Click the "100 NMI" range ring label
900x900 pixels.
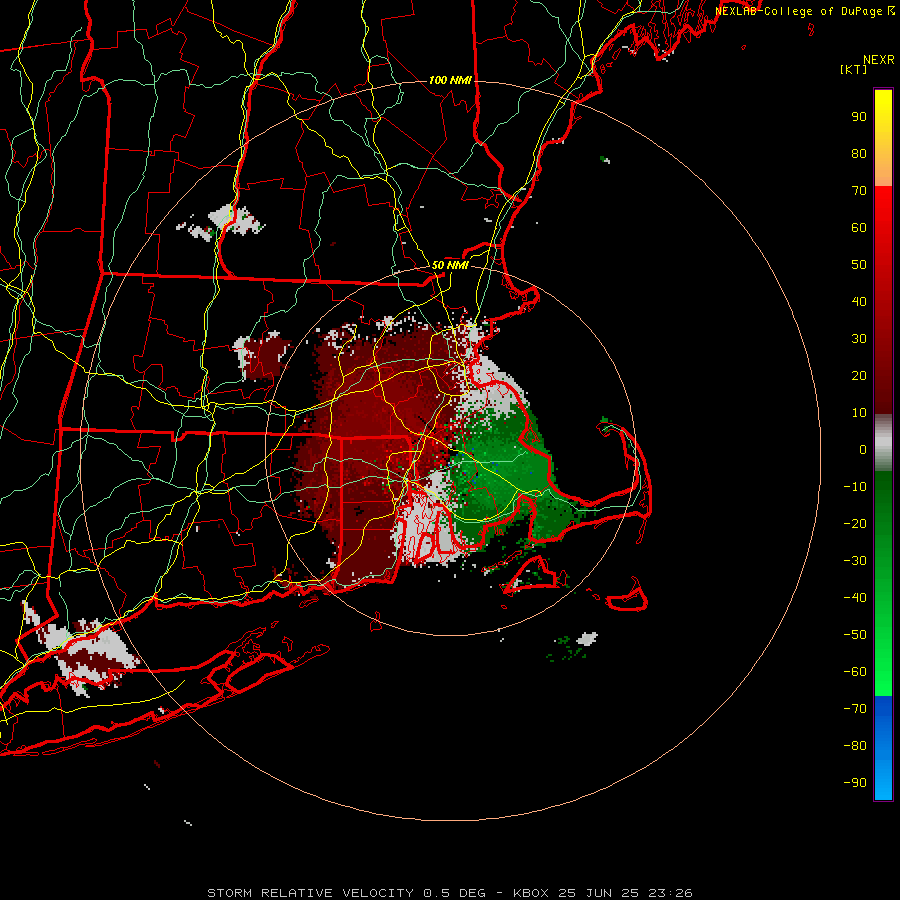pyautogui.click(x=450, y=80)
